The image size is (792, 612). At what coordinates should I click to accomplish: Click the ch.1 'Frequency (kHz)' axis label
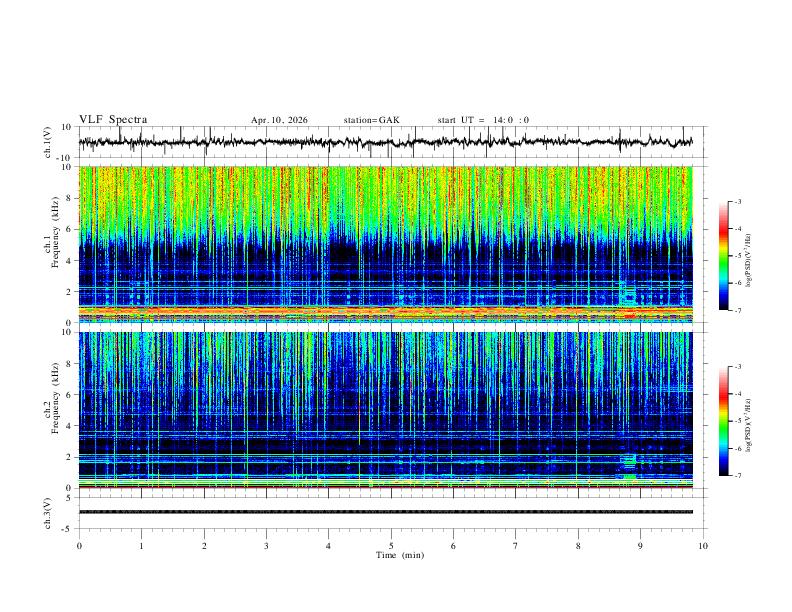[56, 232]
